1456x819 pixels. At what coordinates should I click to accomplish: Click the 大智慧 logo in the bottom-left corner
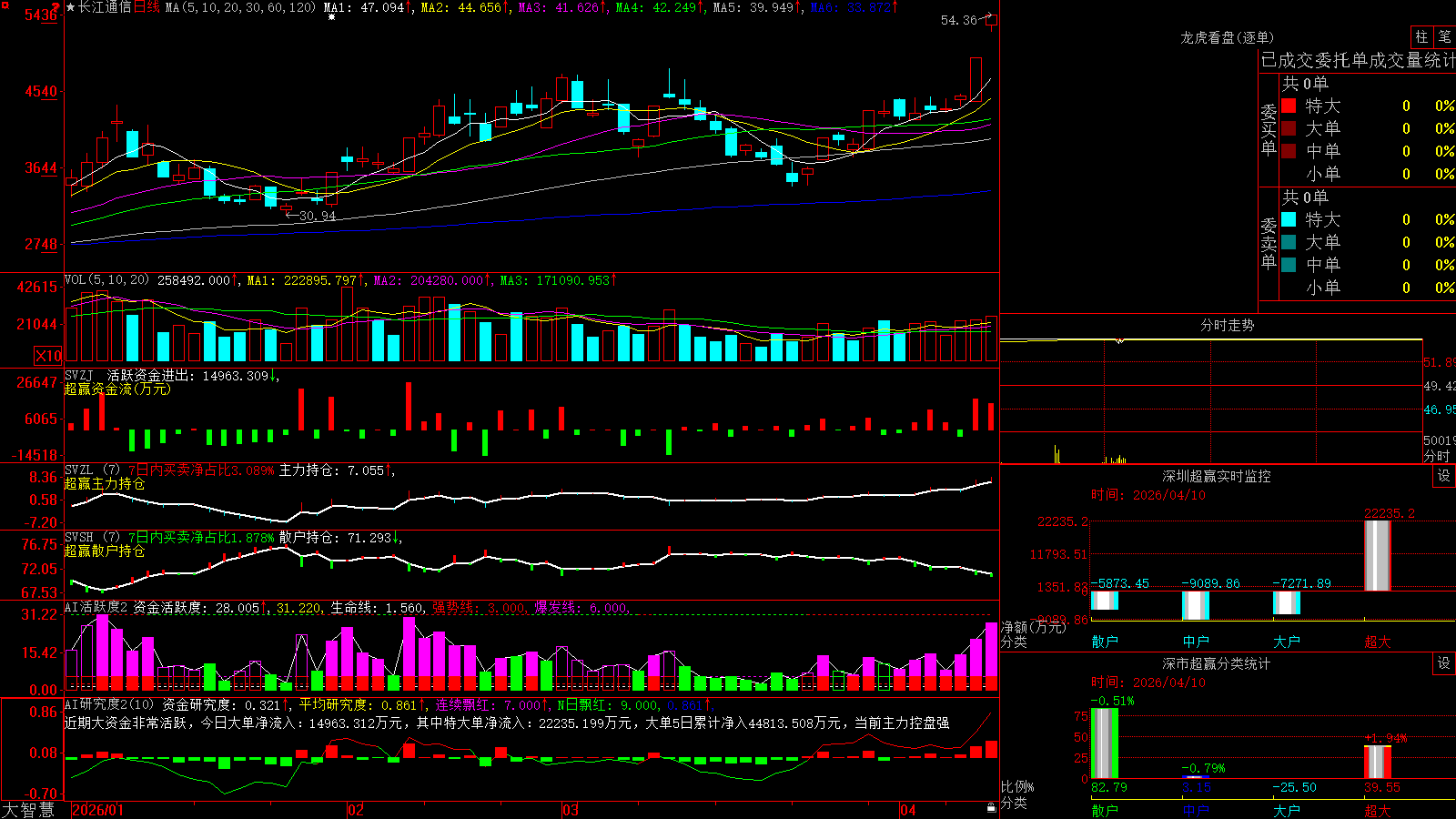28,810
